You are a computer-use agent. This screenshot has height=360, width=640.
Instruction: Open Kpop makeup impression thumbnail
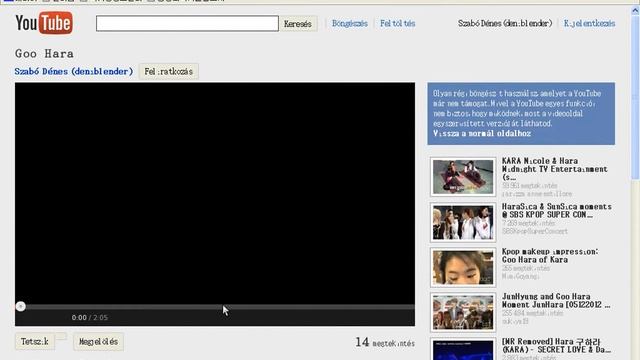click(x=463, y=267)
